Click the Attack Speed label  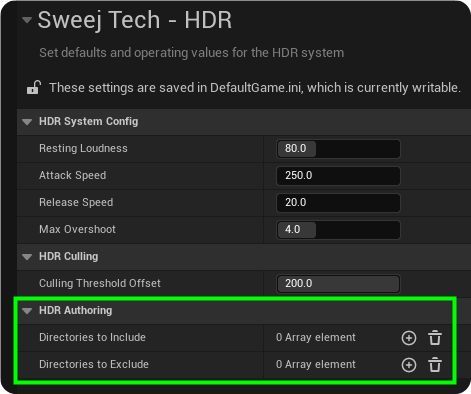[73, 175]
